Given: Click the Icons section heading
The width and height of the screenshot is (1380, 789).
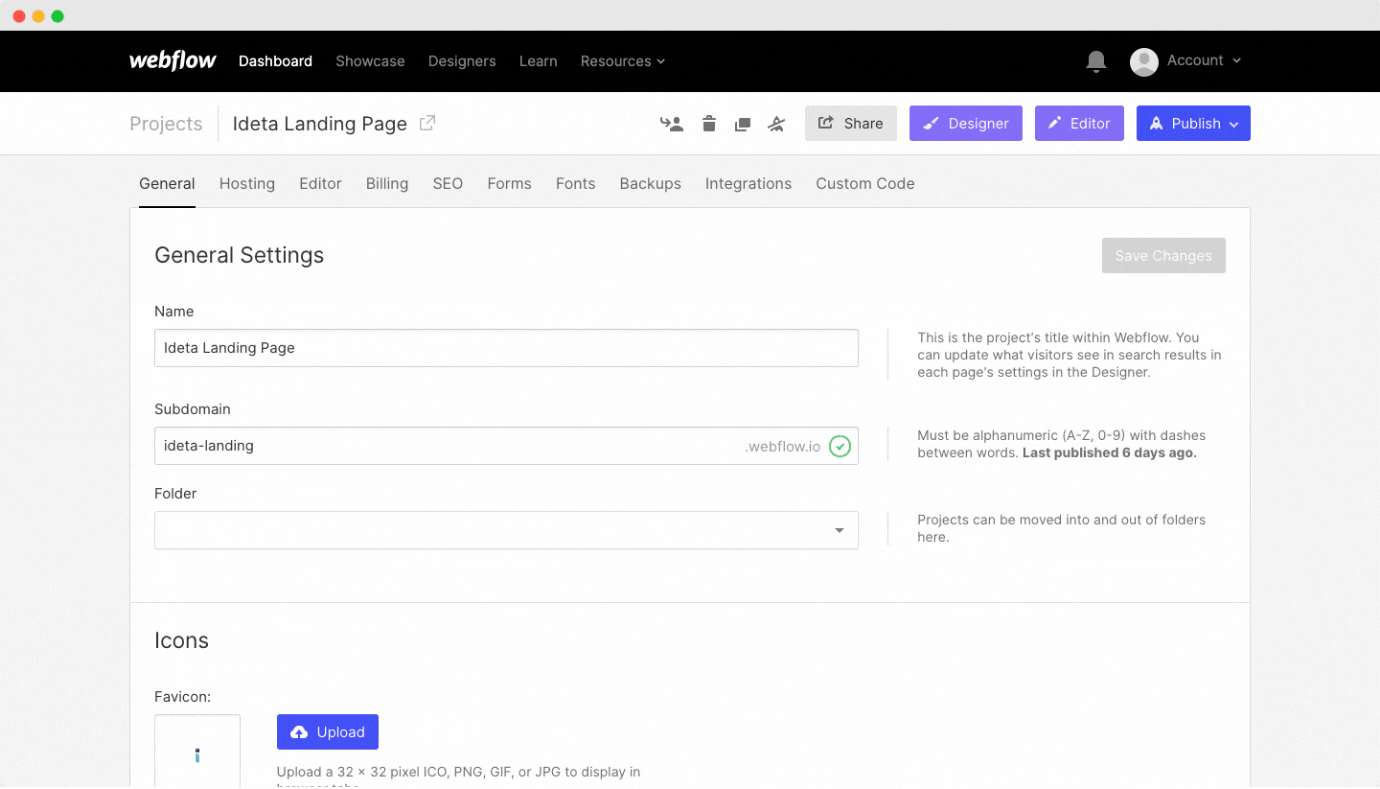Looking at the screenshot, I should coord(181,641).
